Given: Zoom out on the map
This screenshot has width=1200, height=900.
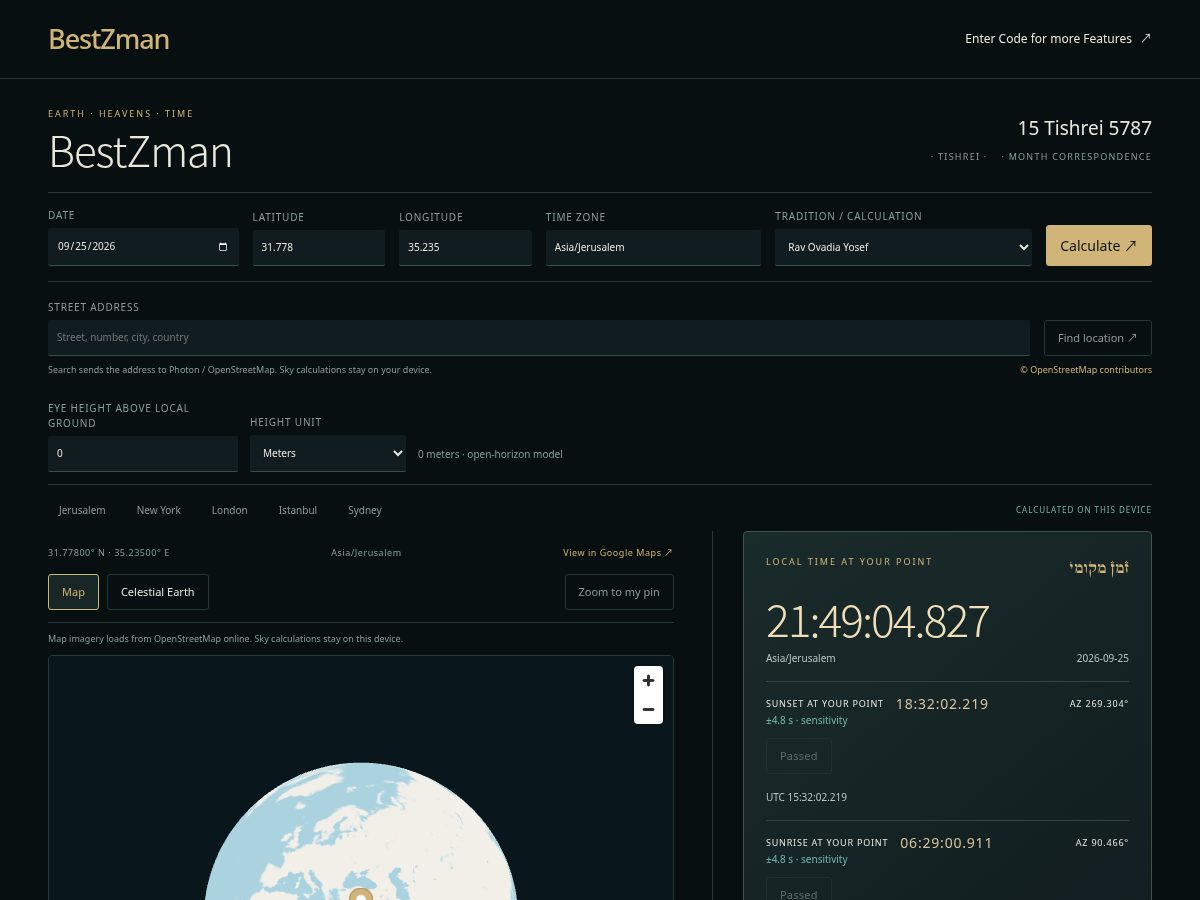Looking at the screenshot, I should click(648, 709).
